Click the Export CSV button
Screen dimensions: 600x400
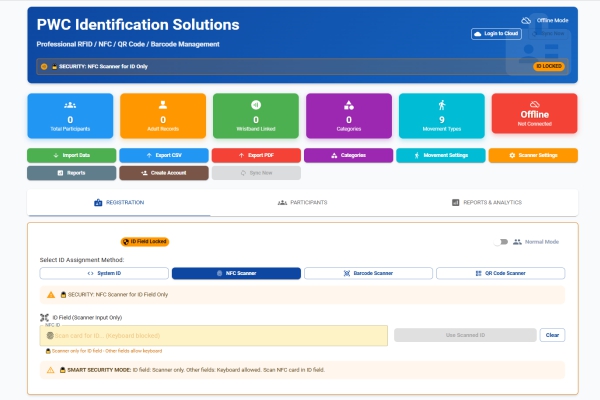(164, 155)
